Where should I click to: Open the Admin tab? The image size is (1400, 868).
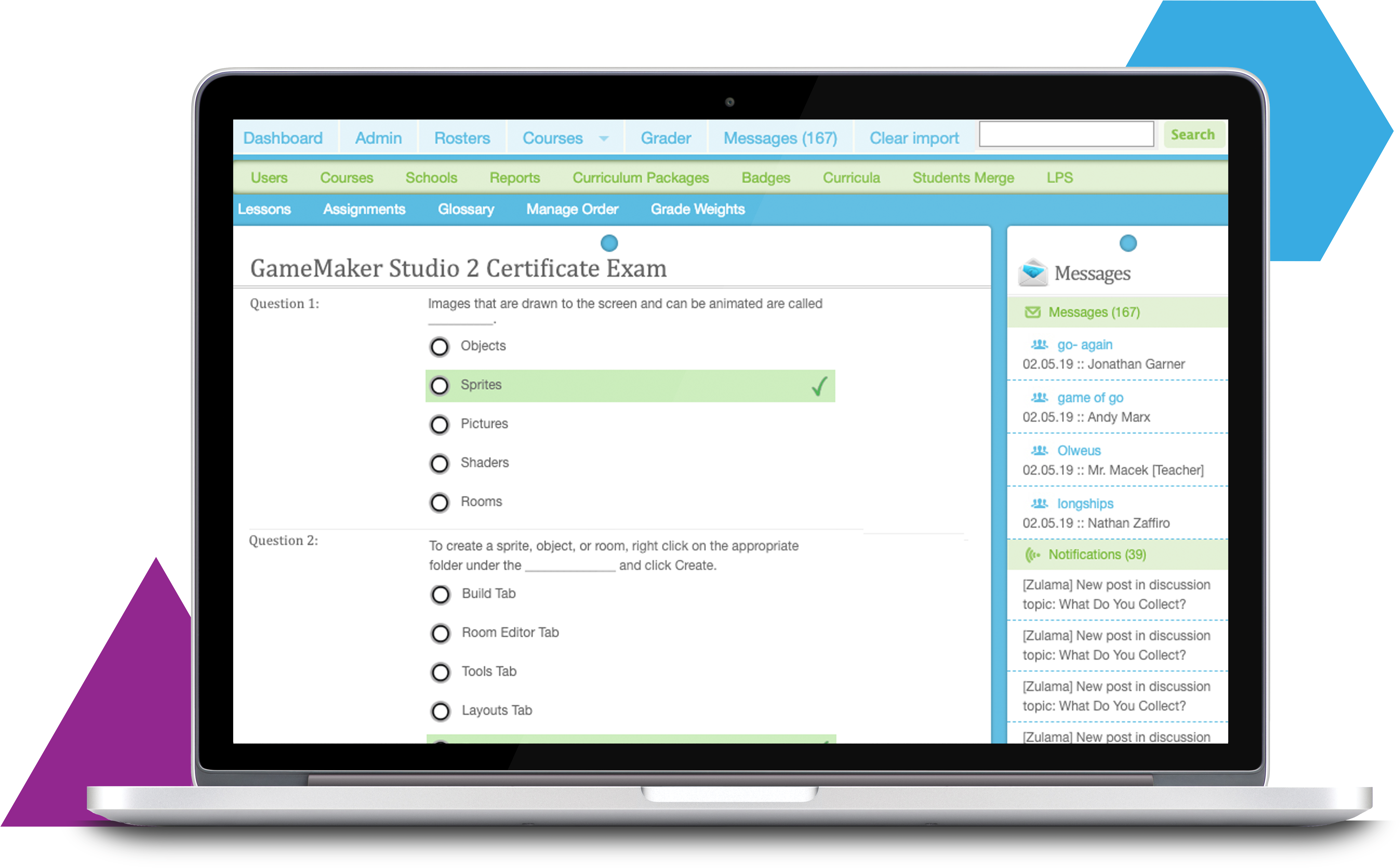click(x=378, y=138)
